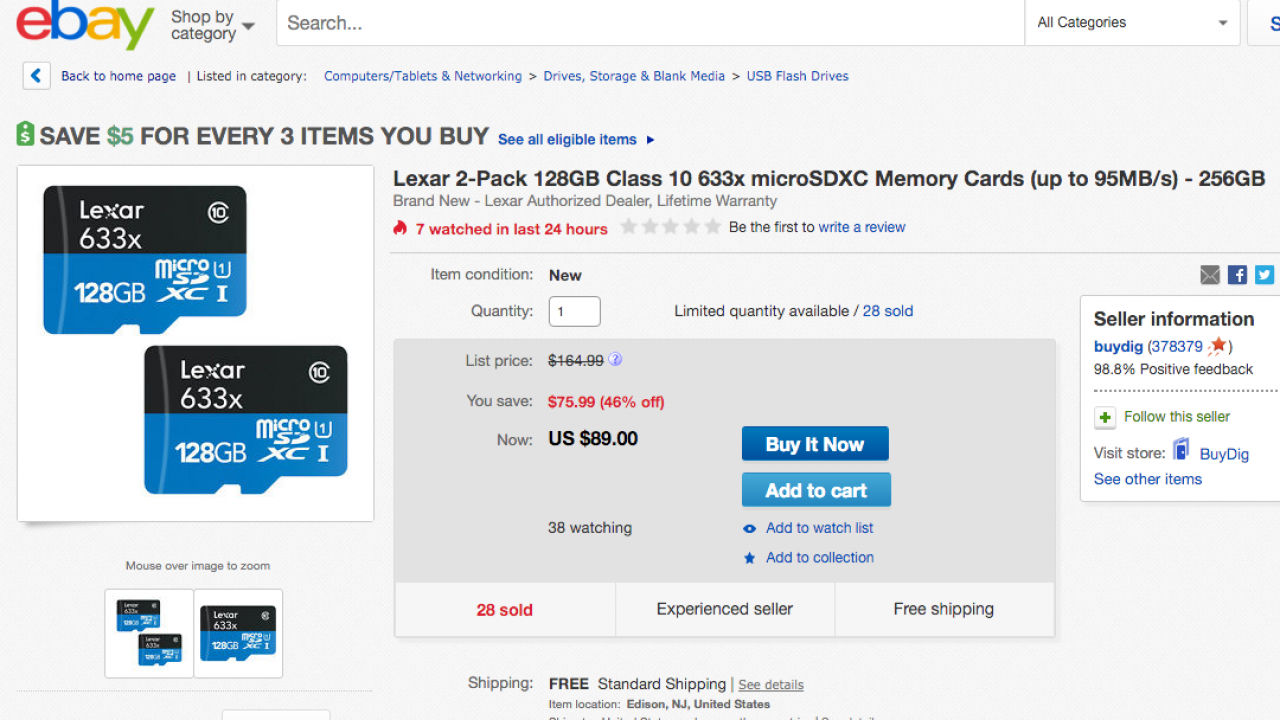Open Computers/Tablets & Networking breadcrumb
This screenshot has width=1280, height=720.
[x=423, y=76]
